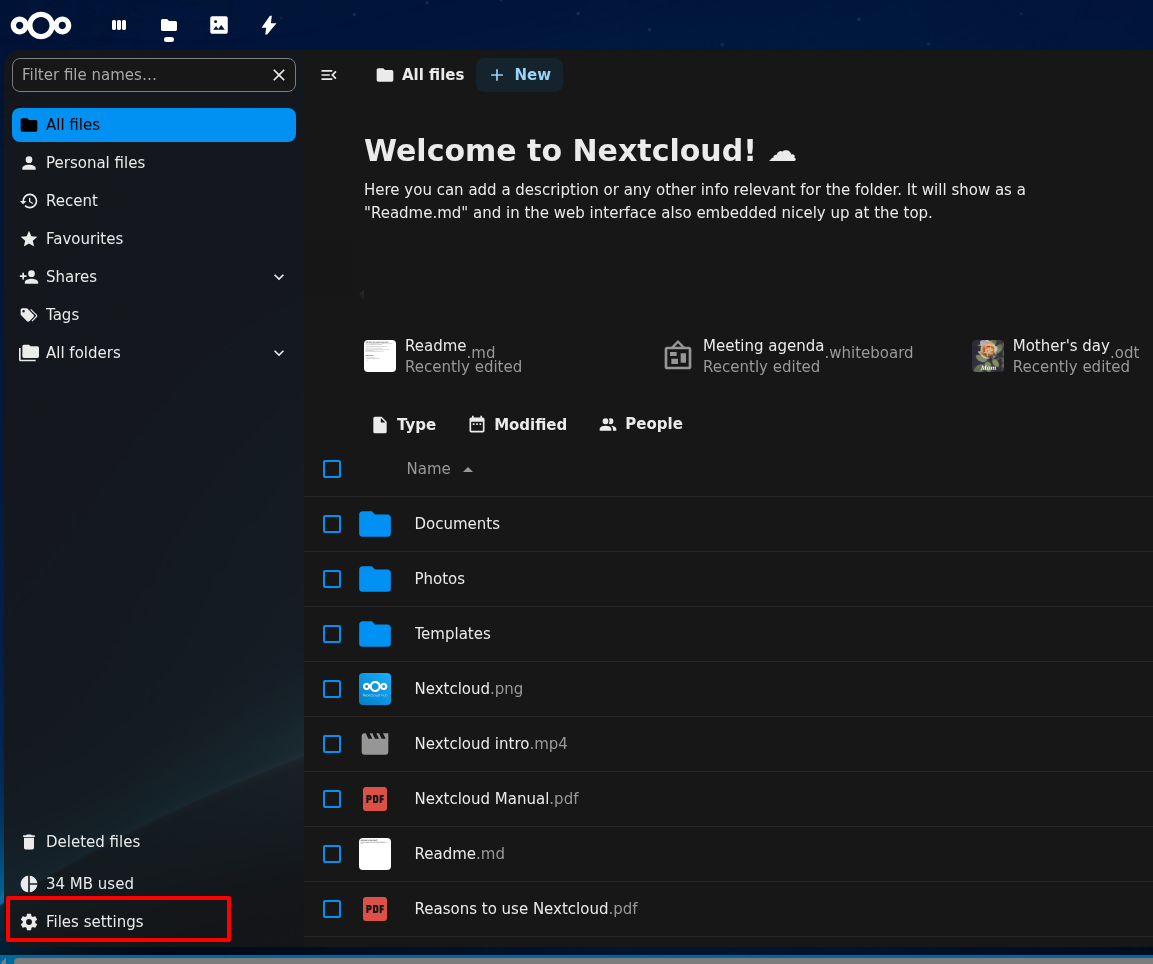Open Mother's day recent file thumbnail
Viewport: 1153px width, 964px height.
988,356
